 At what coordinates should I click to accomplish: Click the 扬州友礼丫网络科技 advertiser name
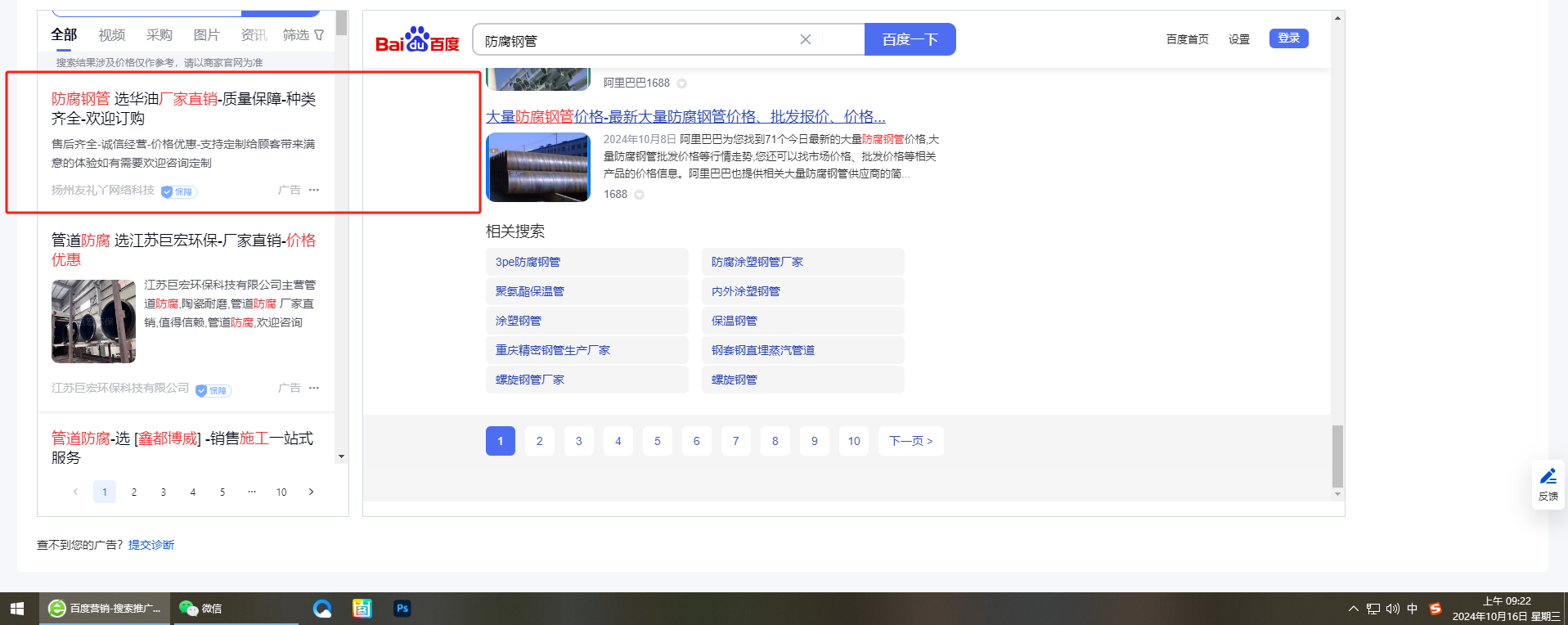[x=103, y=190]
